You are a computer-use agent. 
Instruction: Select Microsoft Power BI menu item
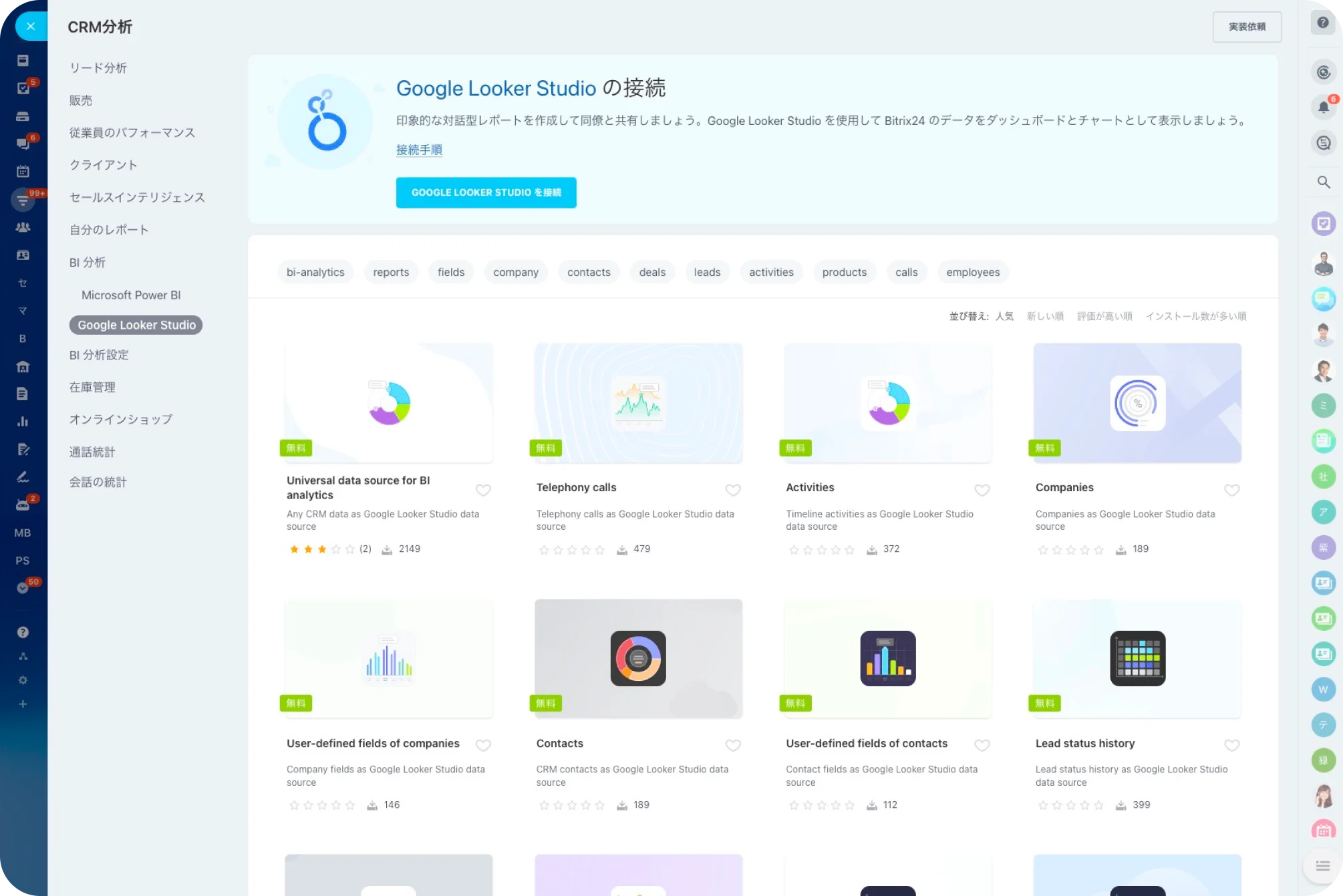(131, 295)
